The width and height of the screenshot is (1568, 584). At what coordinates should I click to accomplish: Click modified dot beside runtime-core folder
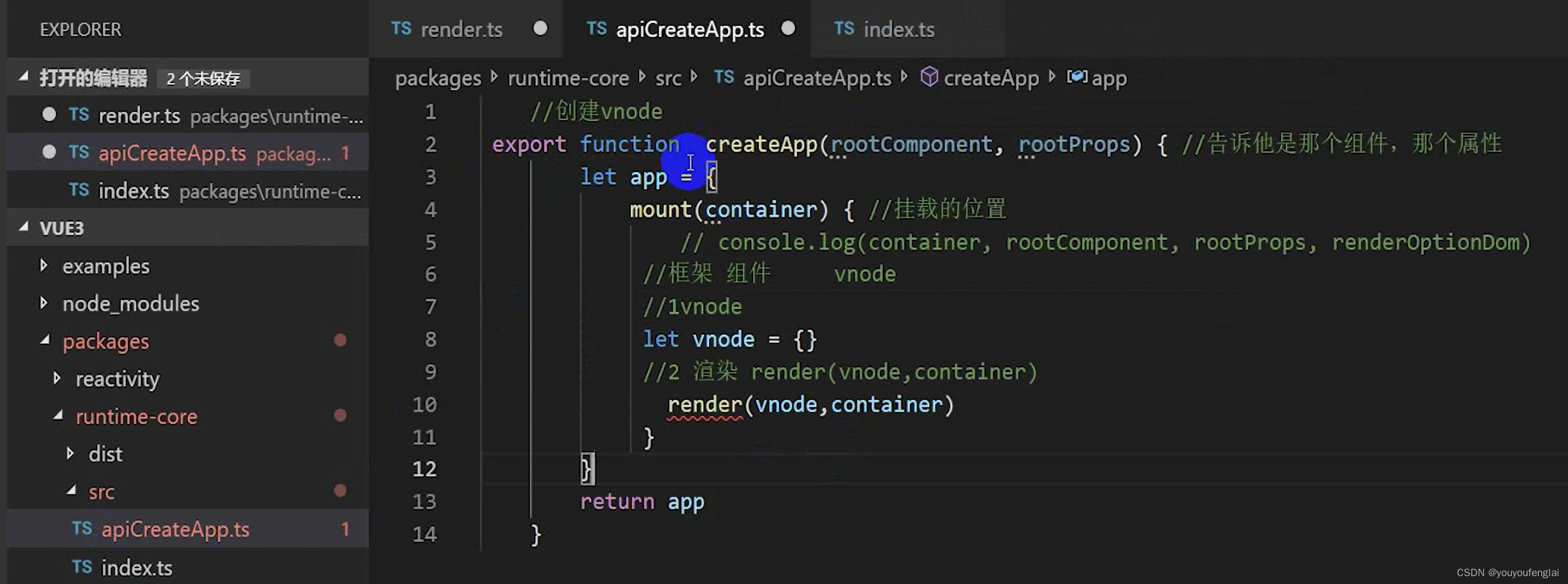pos(340,415)
